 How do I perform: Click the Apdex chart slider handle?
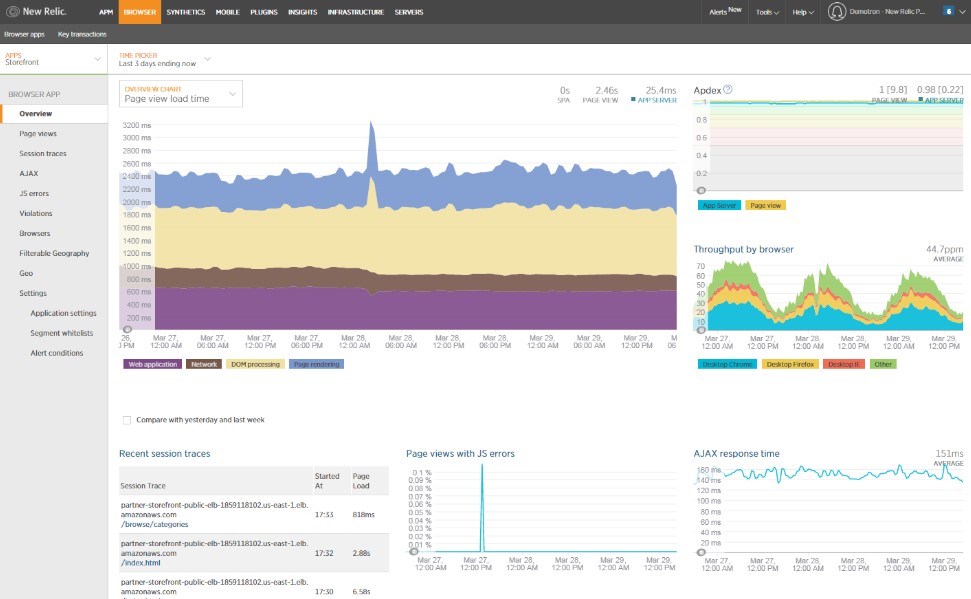701,190
